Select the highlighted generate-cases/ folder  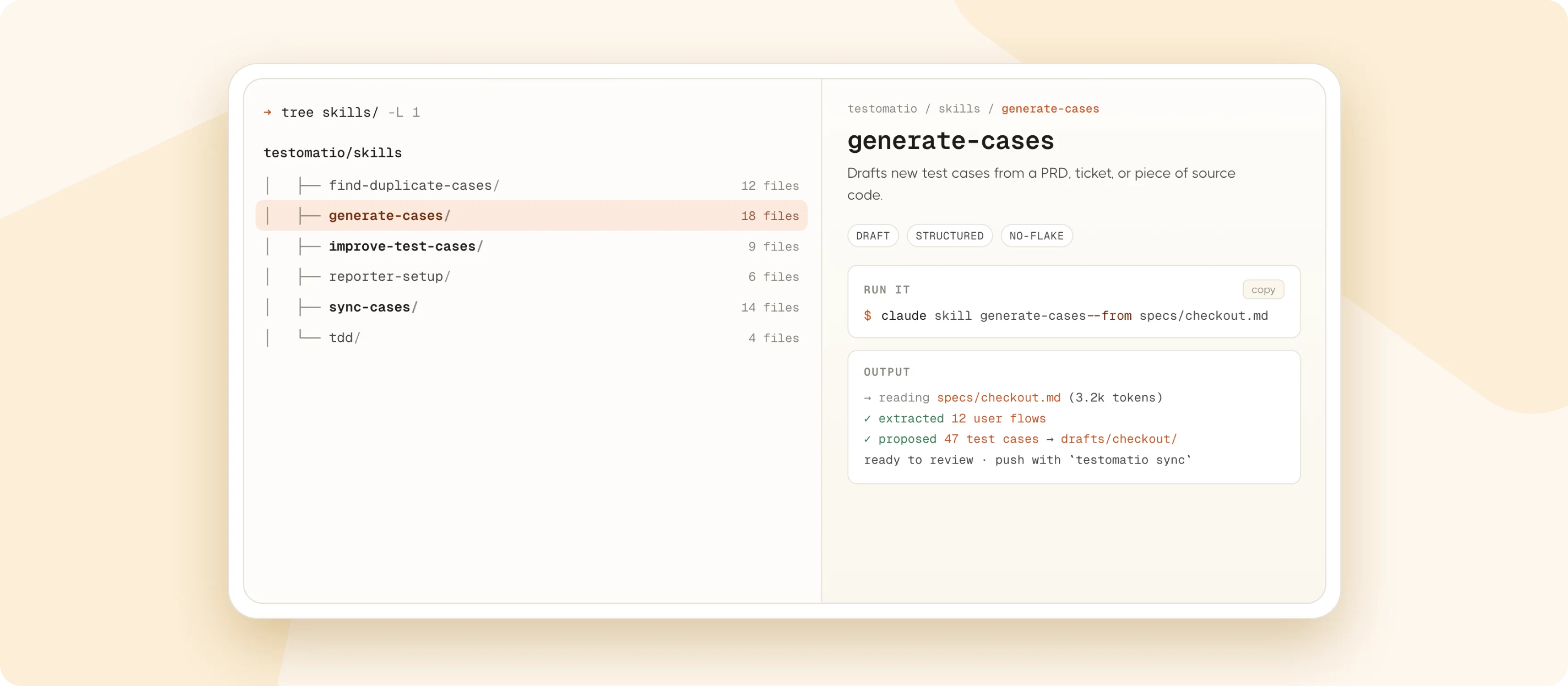pyautogui.click(x=532, y=215)
